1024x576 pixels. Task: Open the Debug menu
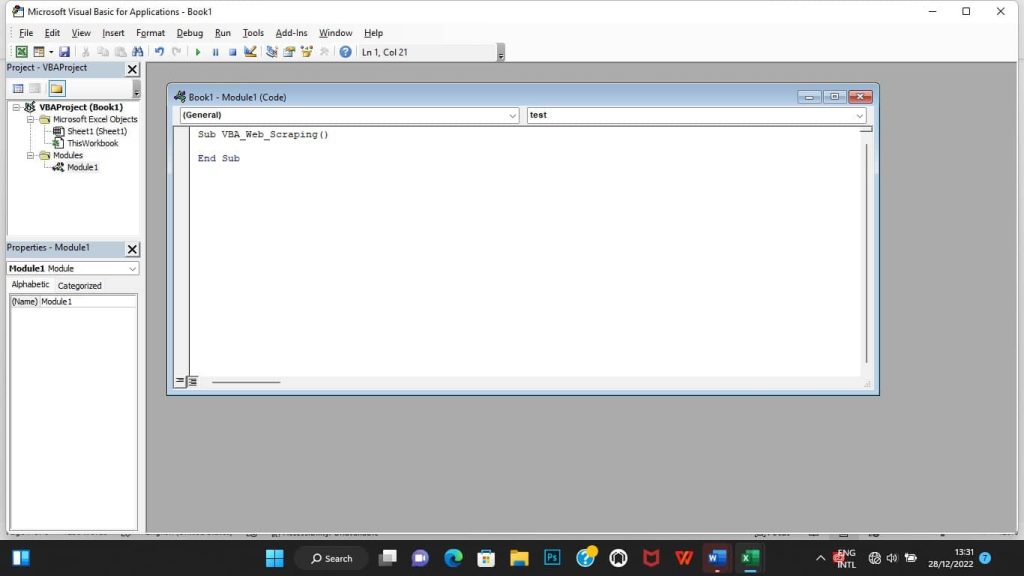189,33
